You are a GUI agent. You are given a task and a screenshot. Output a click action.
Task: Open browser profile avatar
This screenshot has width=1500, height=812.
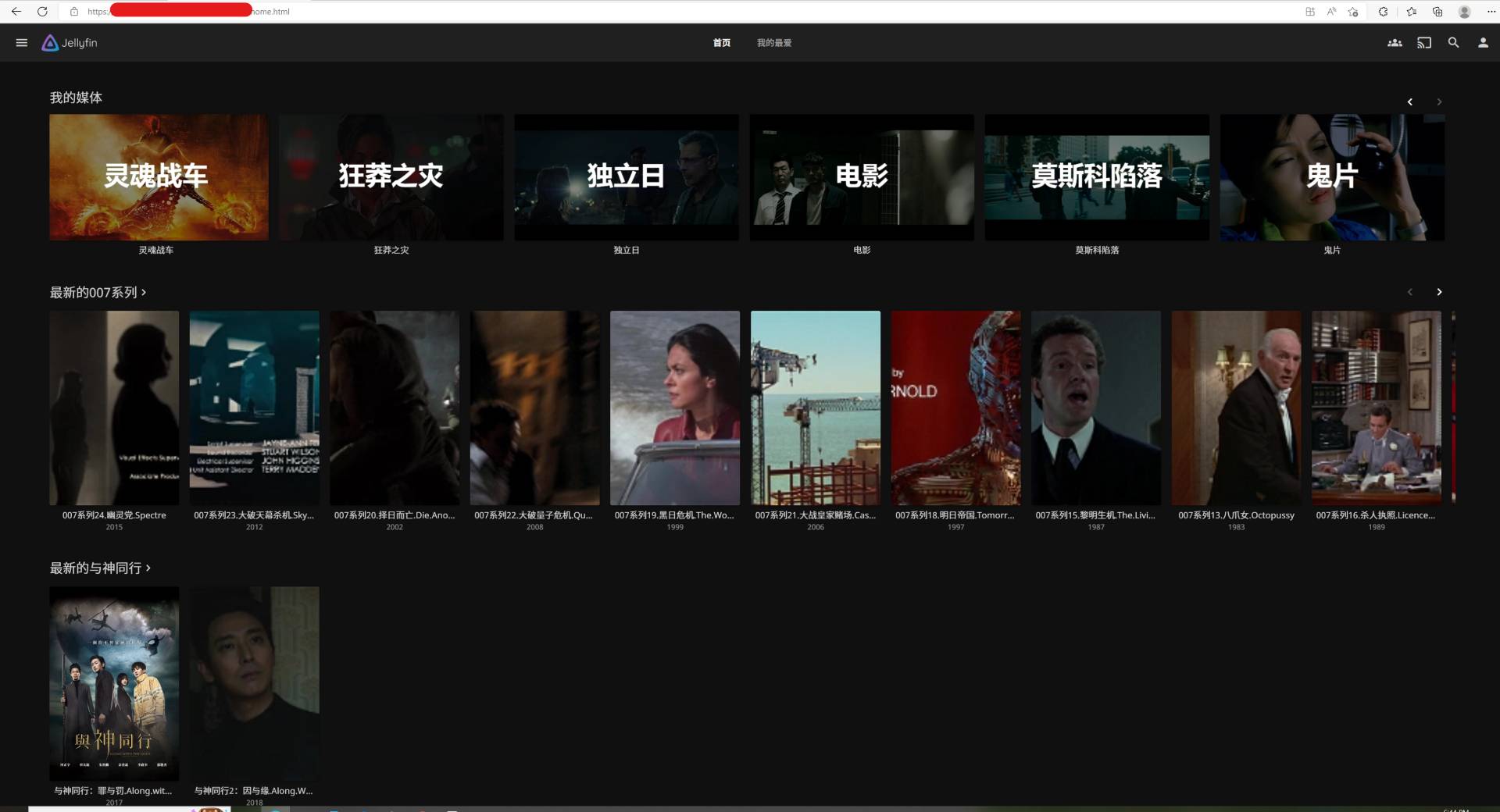pos(1465,12)
